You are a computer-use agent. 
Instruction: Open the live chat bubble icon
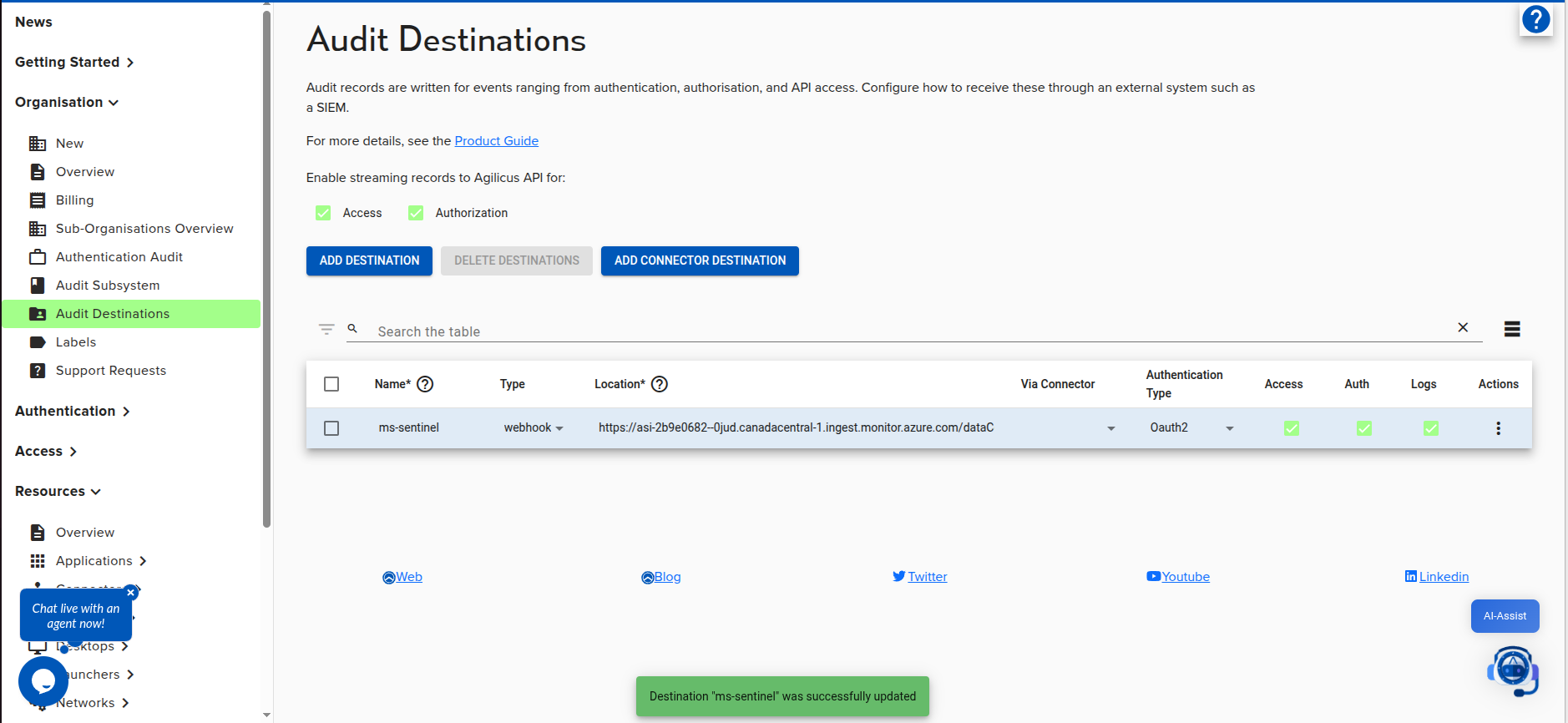pyautogui.click(x=43, y=681)
